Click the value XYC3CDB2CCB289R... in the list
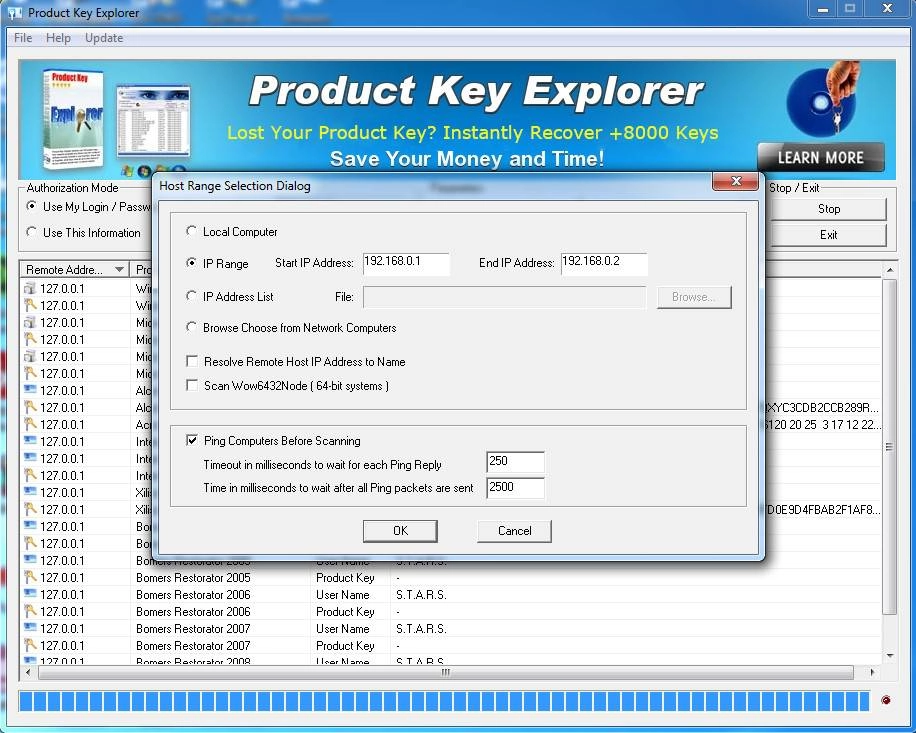 click(x=822, y=408)
